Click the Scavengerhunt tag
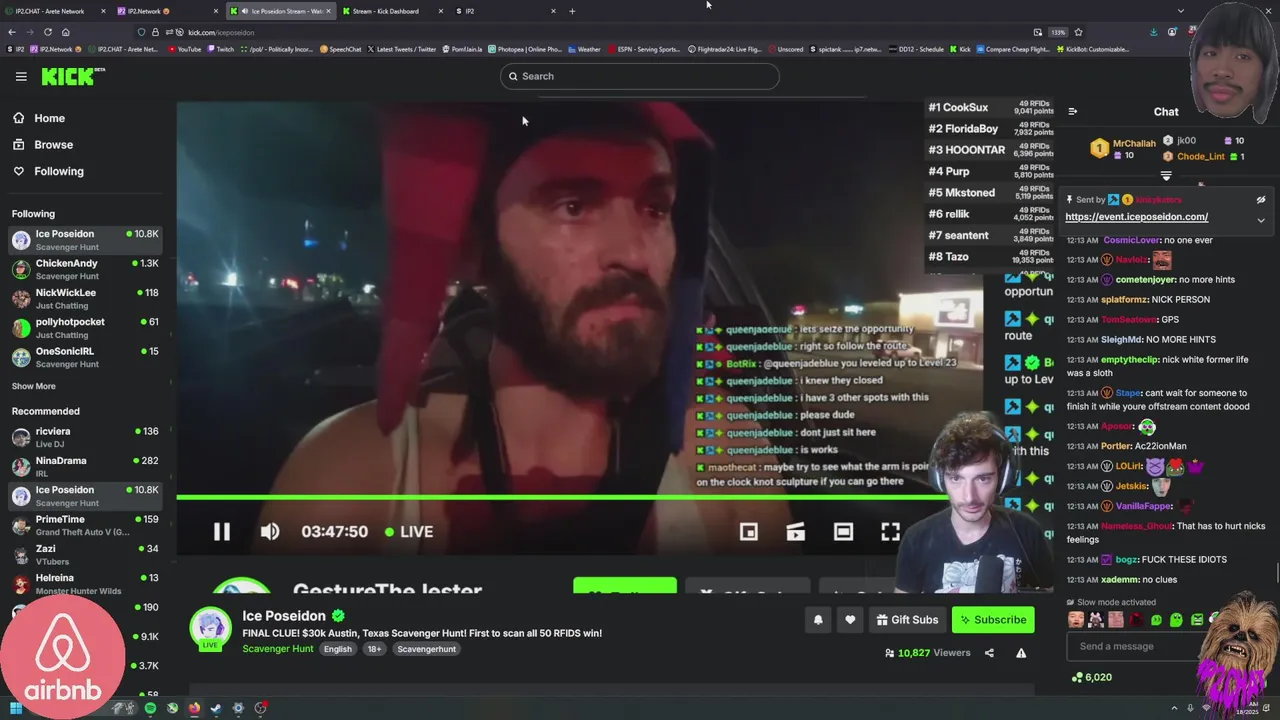This screenshot has width=1280, height=720. (426, 649)
